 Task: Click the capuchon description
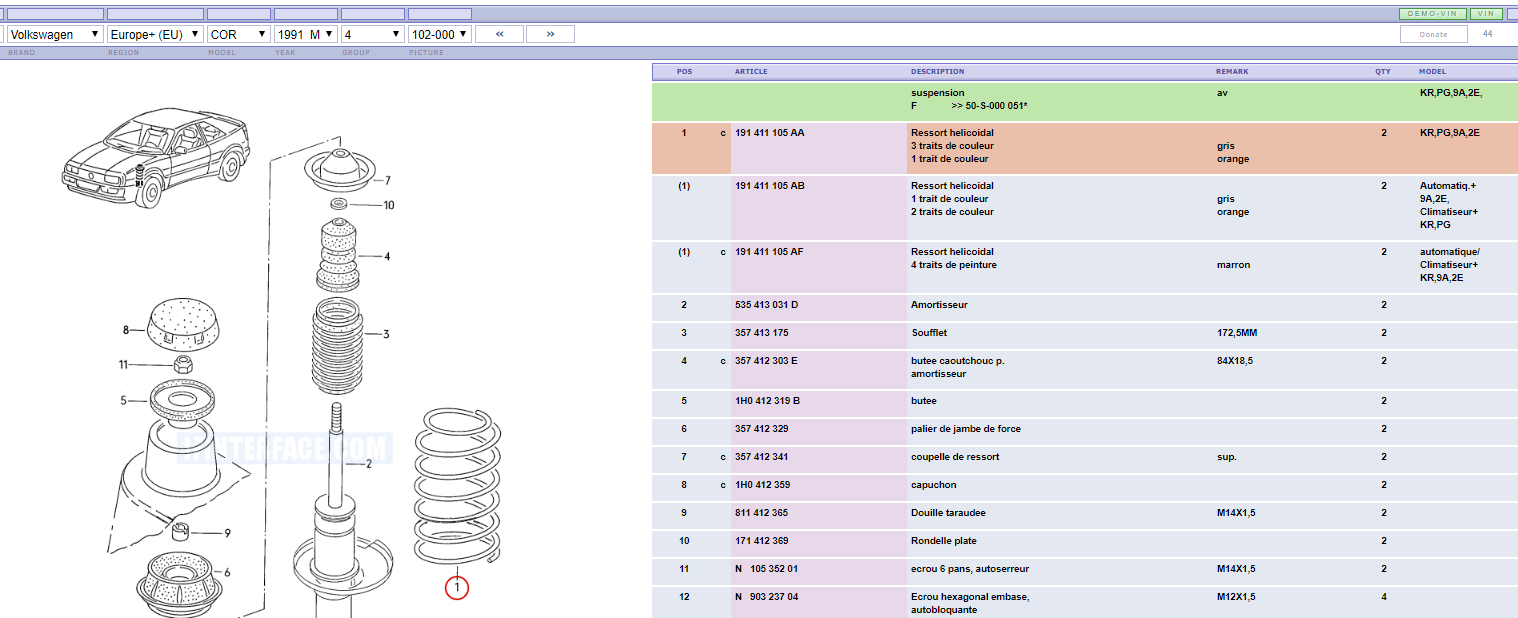[933, 484]
